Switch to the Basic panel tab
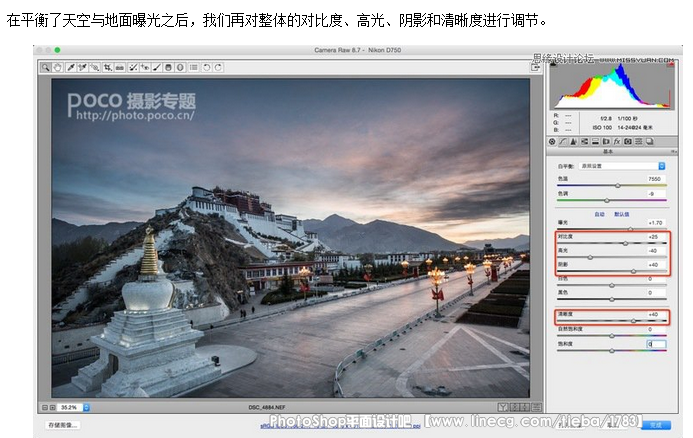 [x=552, y=141]
